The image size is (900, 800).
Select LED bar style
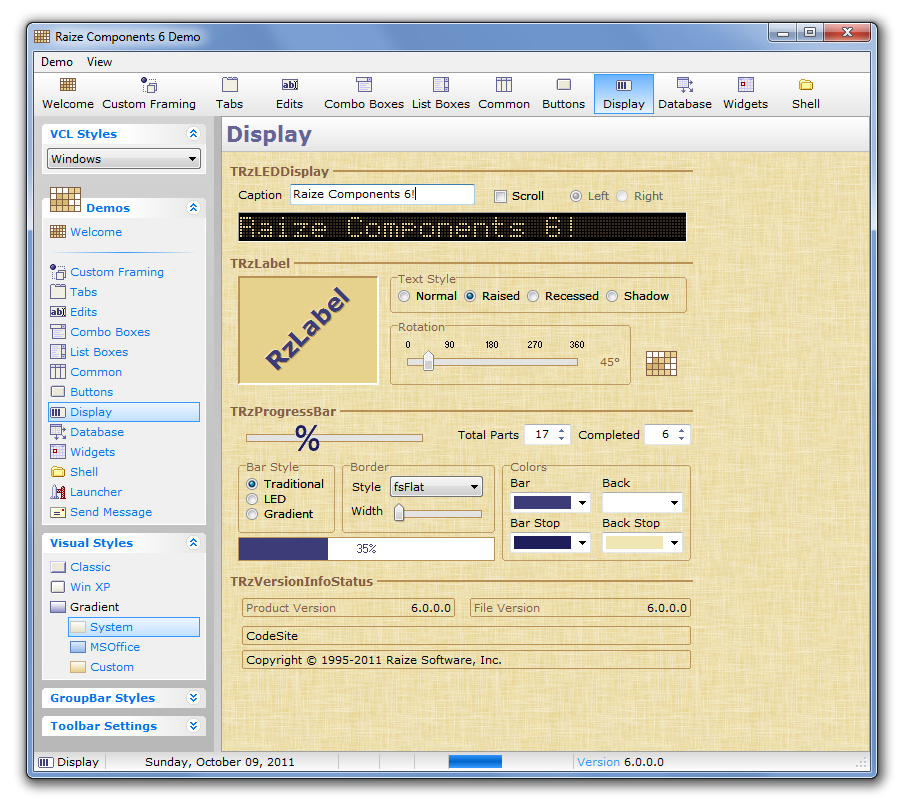(x=252, y=499)
